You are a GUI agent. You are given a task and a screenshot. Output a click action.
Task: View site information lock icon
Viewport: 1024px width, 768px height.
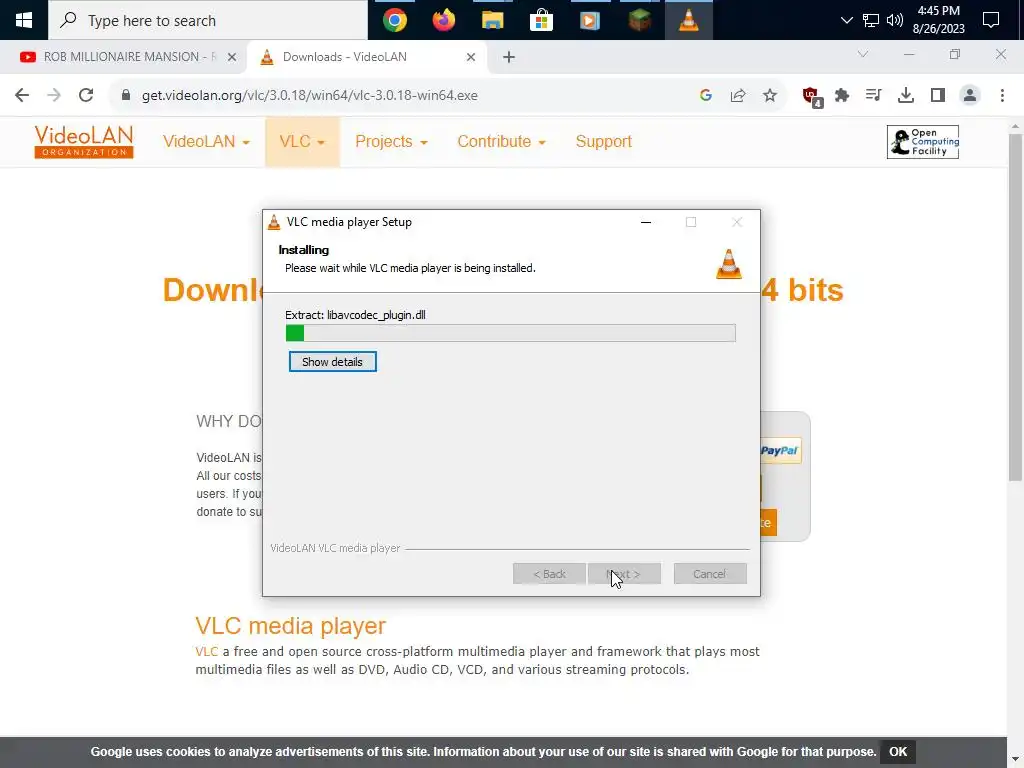click(126, 95)
